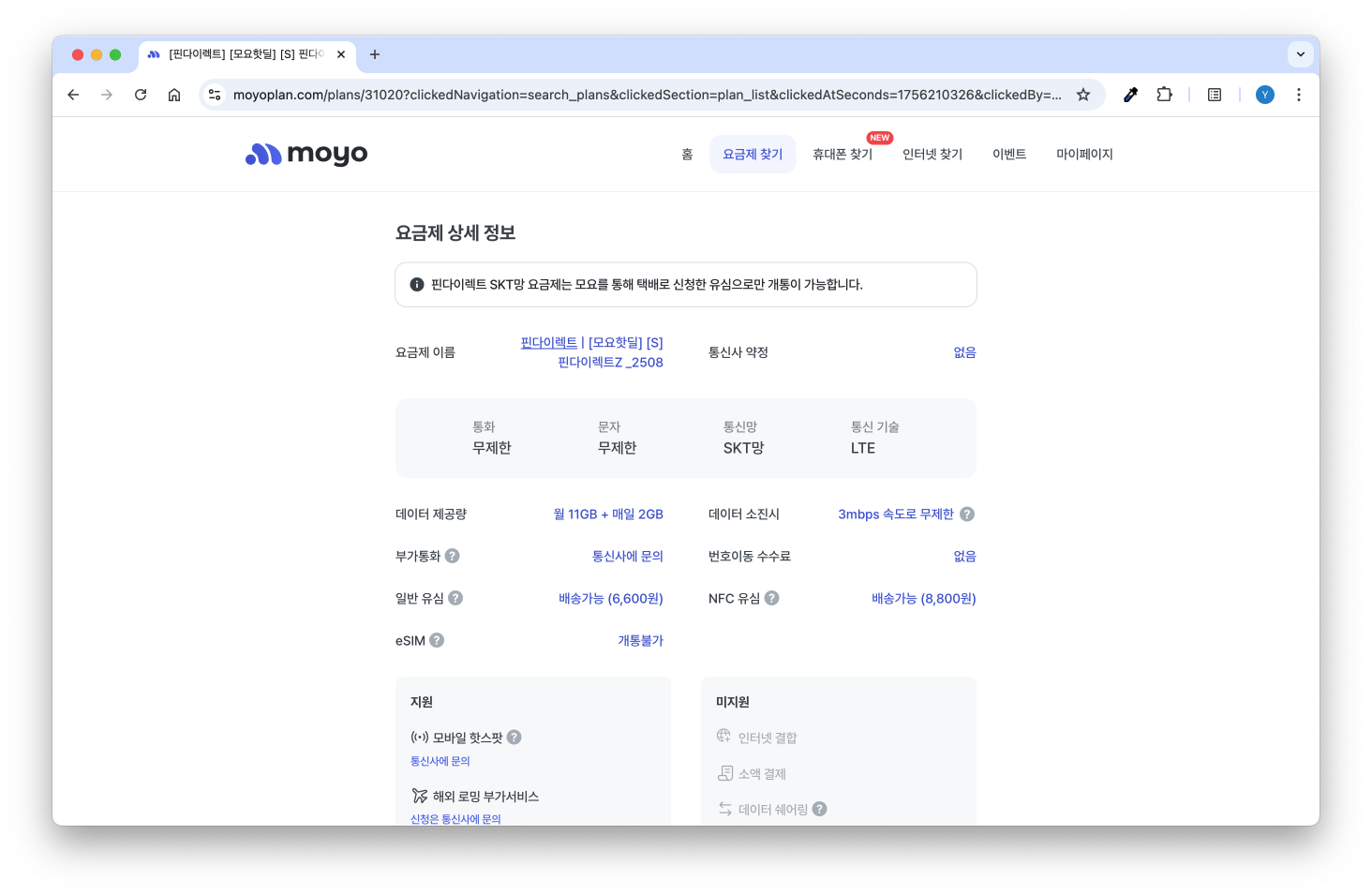The width and height of the screenshot is (1372, 895).
Task: Click the SKT망 network value
Action: 744,448
